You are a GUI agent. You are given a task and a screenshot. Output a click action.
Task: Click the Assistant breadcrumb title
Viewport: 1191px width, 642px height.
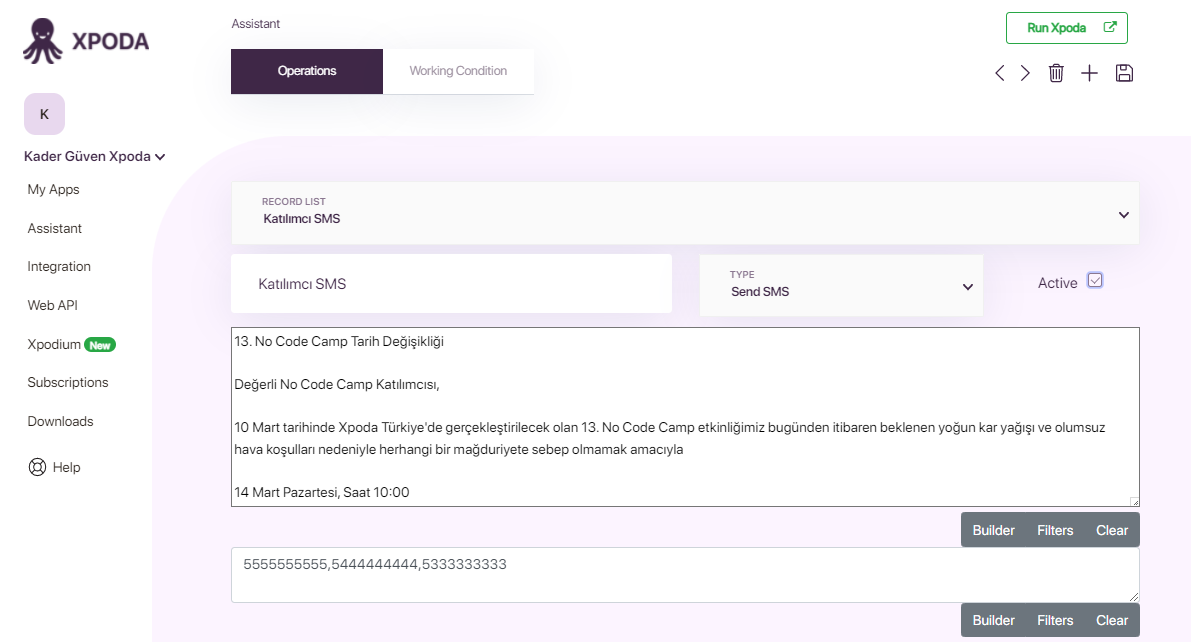pos(256,24)
